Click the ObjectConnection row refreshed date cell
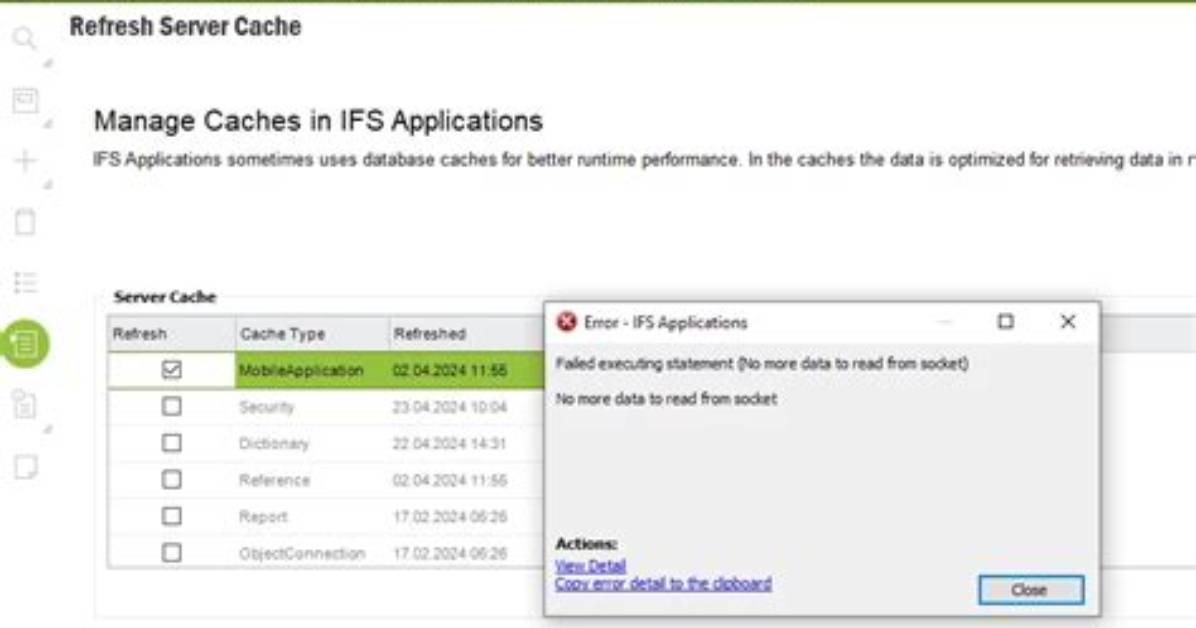Screen dimensions: 1196x628 coord(467,552)
